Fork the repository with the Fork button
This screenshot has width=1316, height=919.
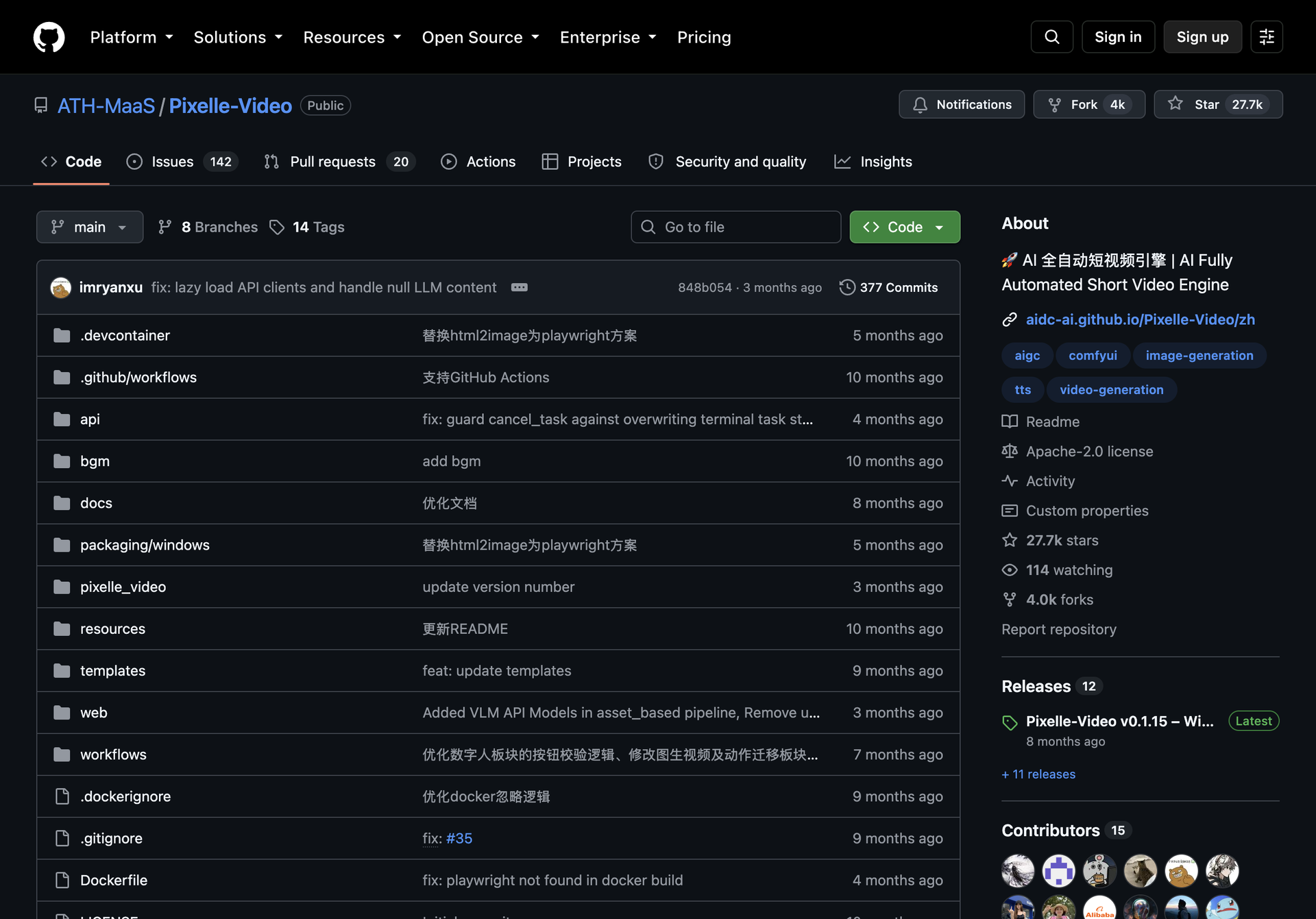pos(1089,104)
